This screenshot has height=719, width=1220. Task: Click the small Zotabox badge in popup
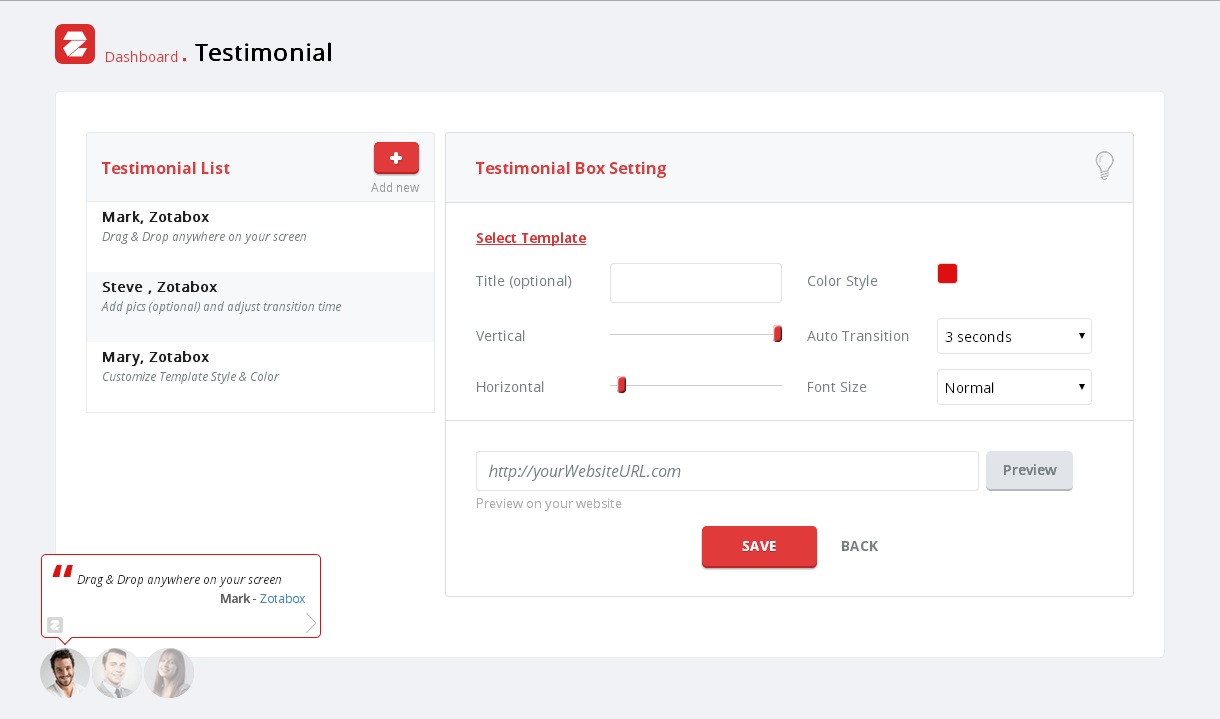pyautogui.click(x=54, y=624)
